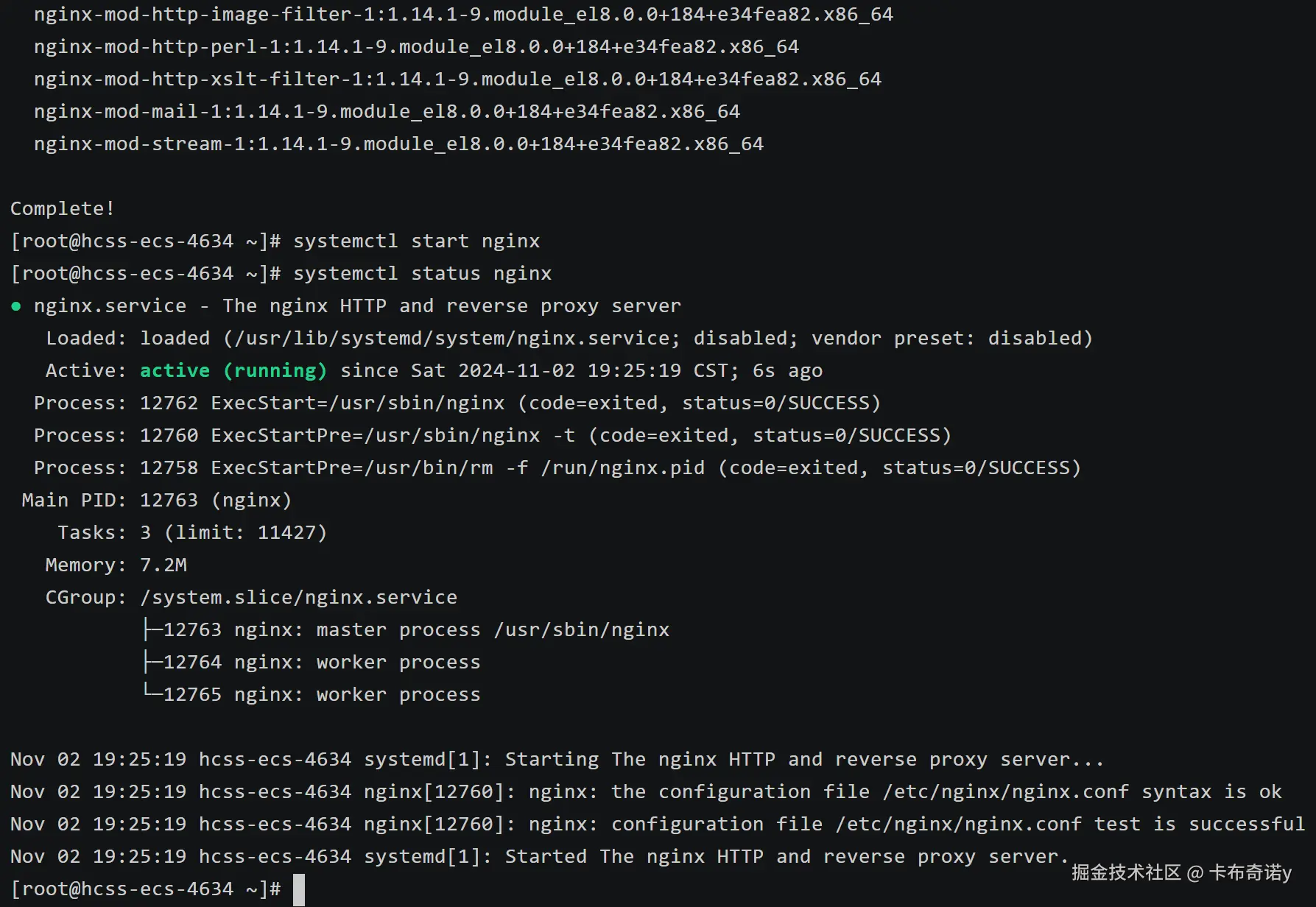Click 'systemctl status nginx' command text

tap(422, 273)
